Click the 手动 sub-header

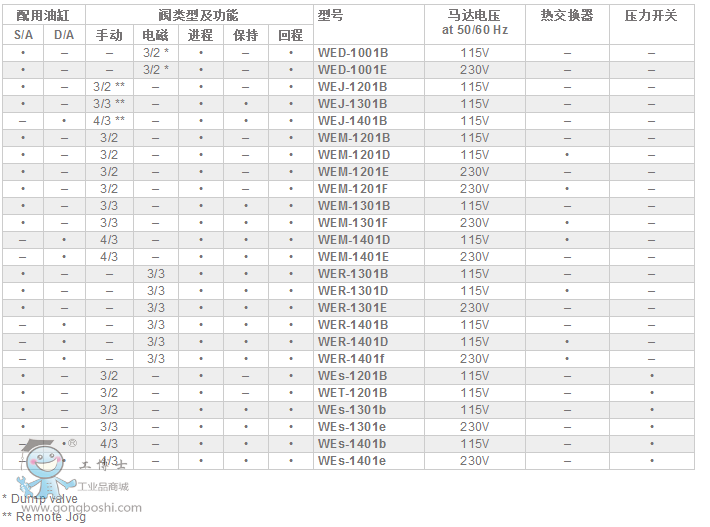click(109, 35)
